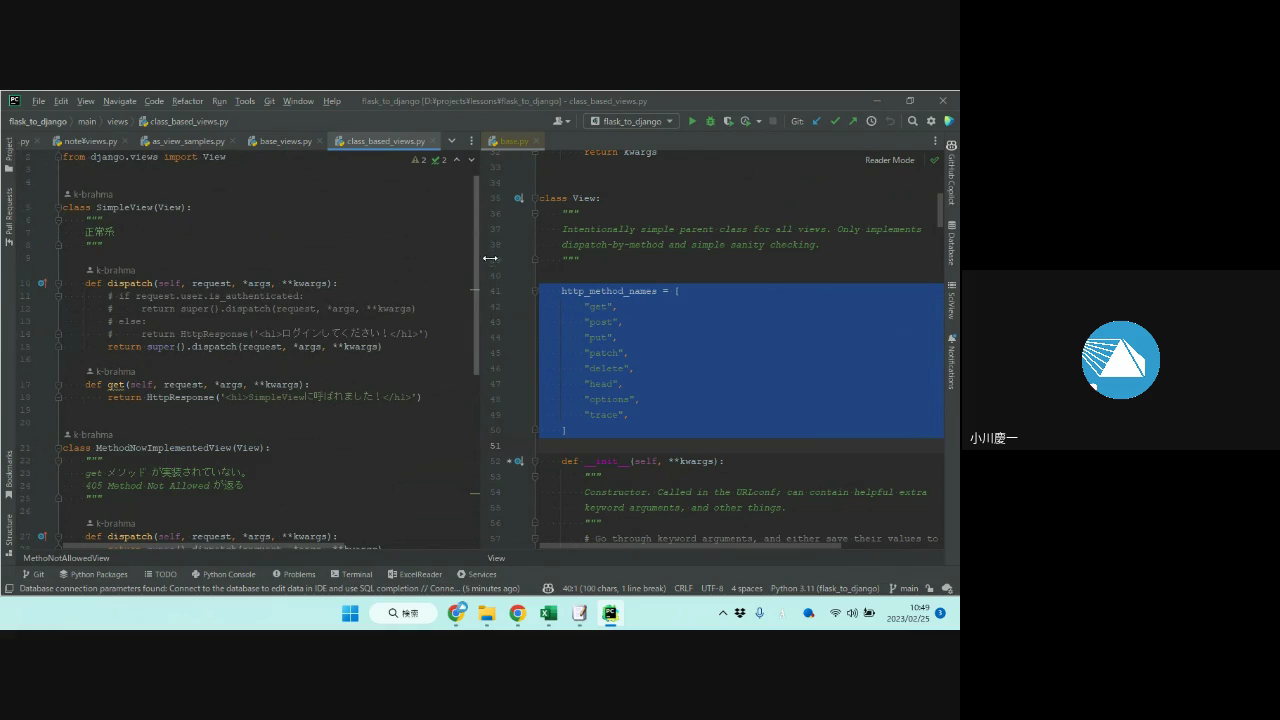Toggle the read-only lock icon in the status bar

click(x=929, y=588)
